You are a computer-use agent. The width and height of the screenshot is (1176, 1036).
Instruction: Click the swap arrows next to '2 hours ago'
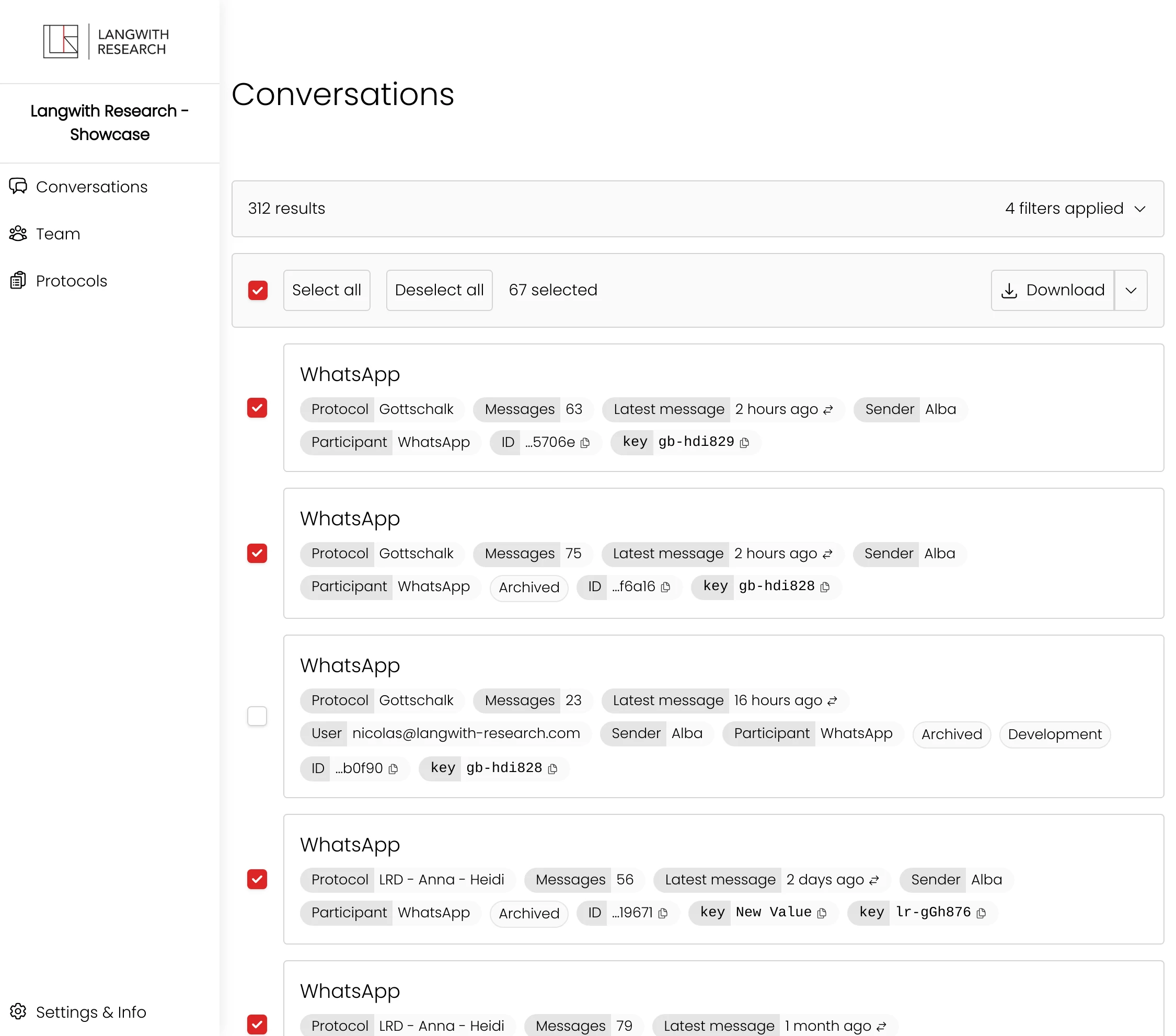click(x=827, y=410)
